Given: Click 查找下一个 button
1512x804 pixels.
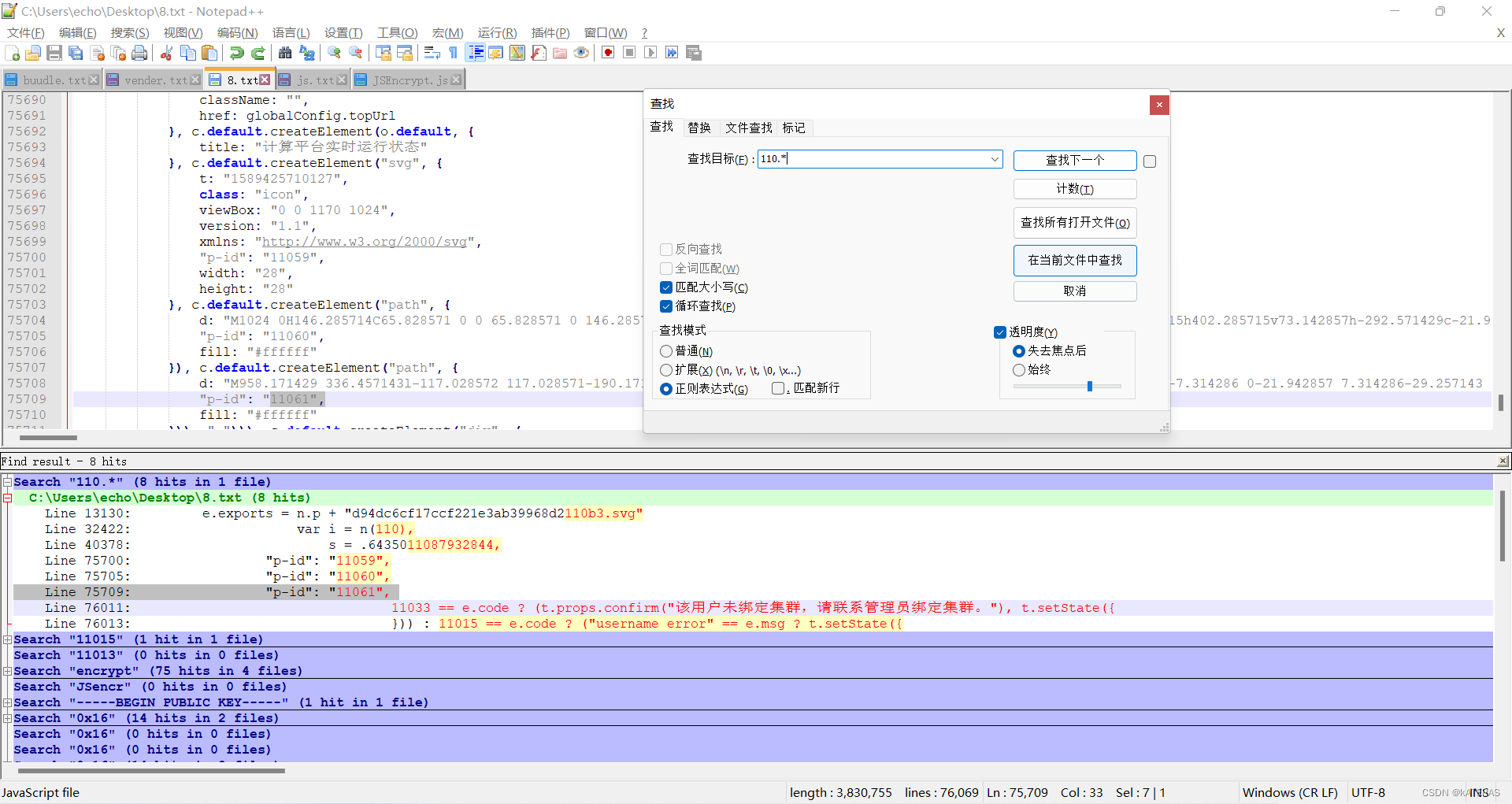Looking at the screenshot, I should tap(1075, 160).
